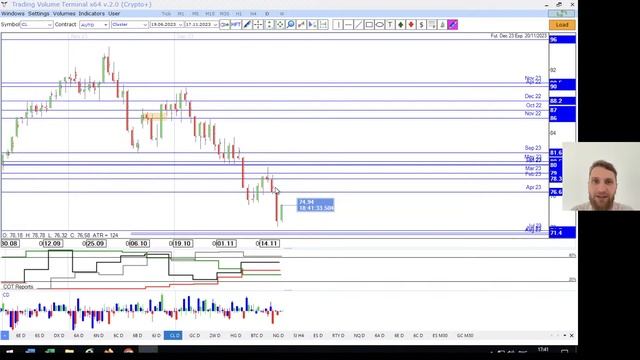640x360 pixels.
Task: Select the ruler measure tool
Action: pyautogui.click(x=323, y=25)
